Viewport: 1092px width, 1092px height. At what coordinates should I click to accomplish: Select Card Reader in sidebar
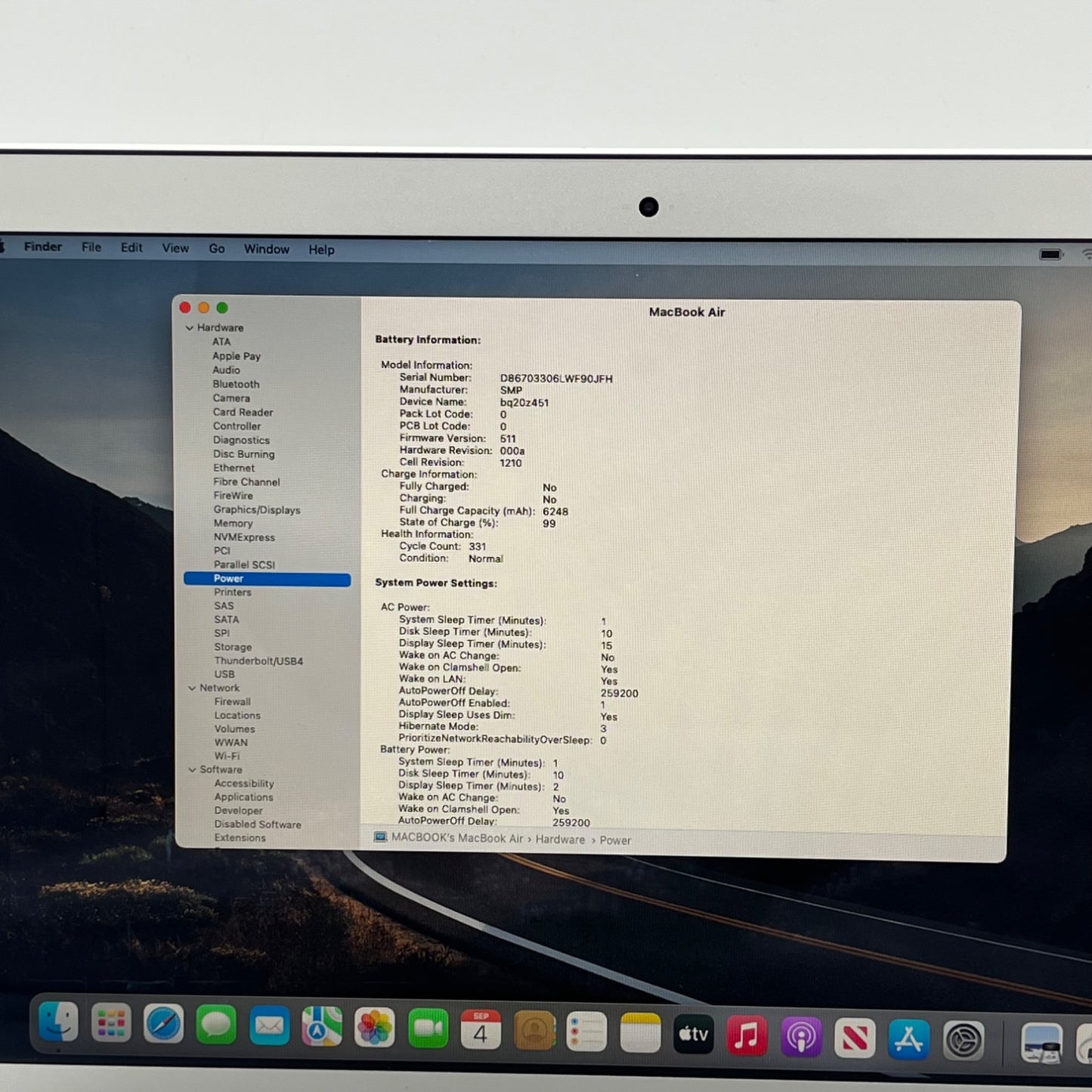[x=243, y=412]
